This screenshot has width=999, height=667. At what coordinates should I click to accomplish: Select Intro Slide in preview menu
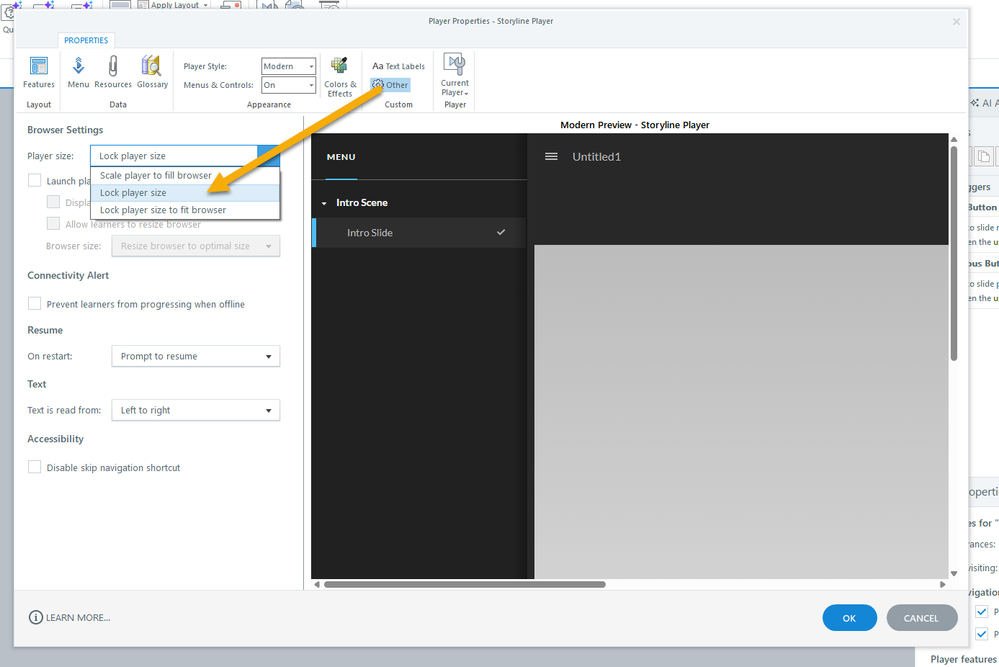click(370, 233)
